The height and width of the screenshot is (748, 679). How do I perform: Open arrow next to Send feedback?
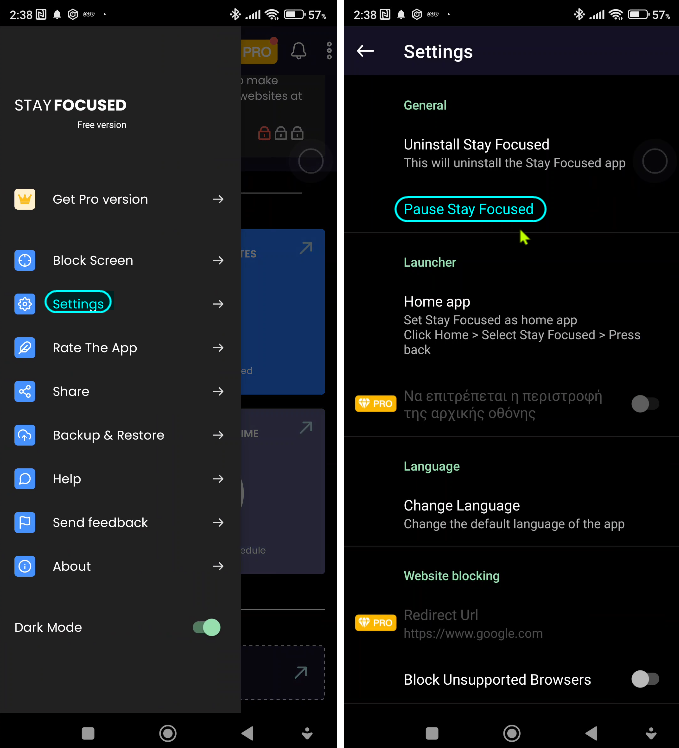[x=218, y=522]
